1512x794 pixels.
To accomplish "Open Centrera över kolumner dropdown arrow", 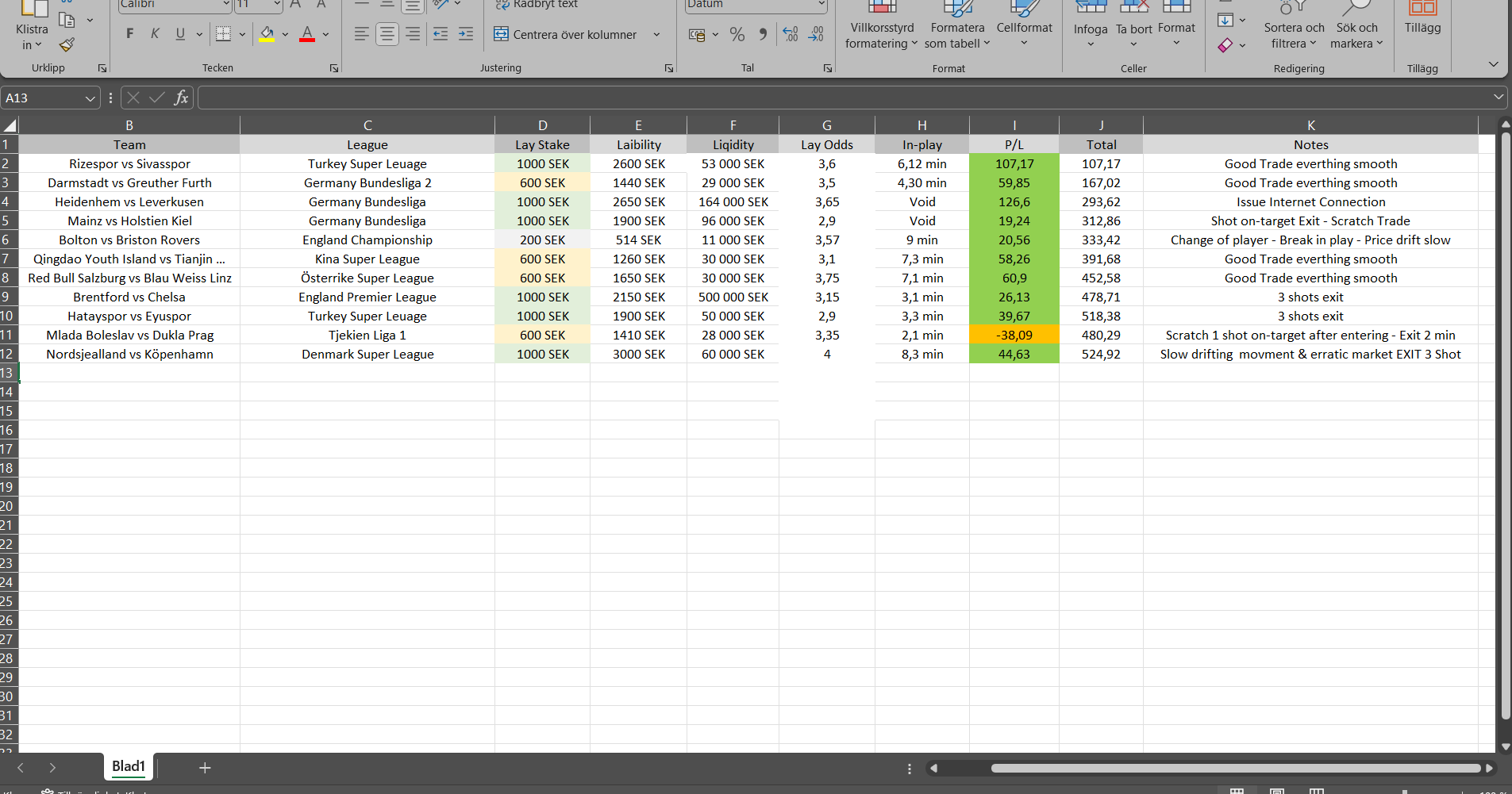I will coord(656,34).
